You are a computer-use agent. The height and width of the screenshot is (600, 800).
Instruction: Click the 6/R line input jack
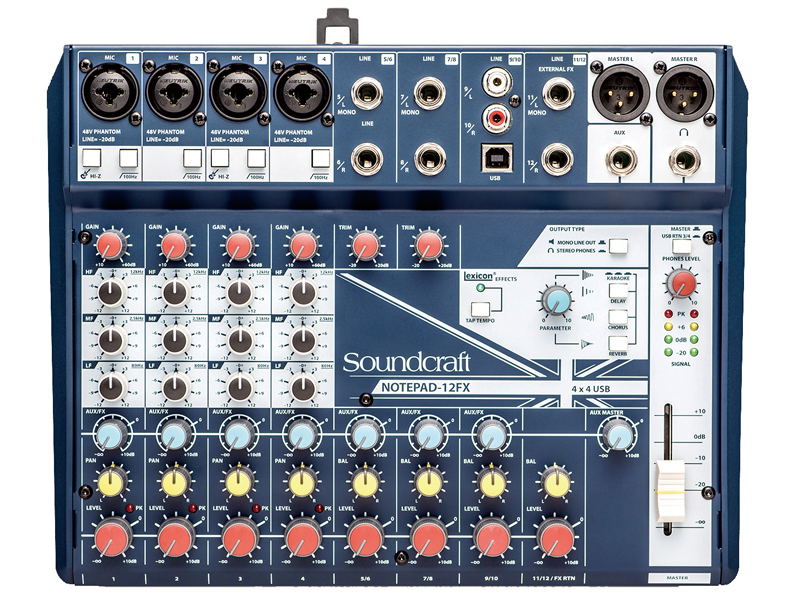(x=367, y=159)
